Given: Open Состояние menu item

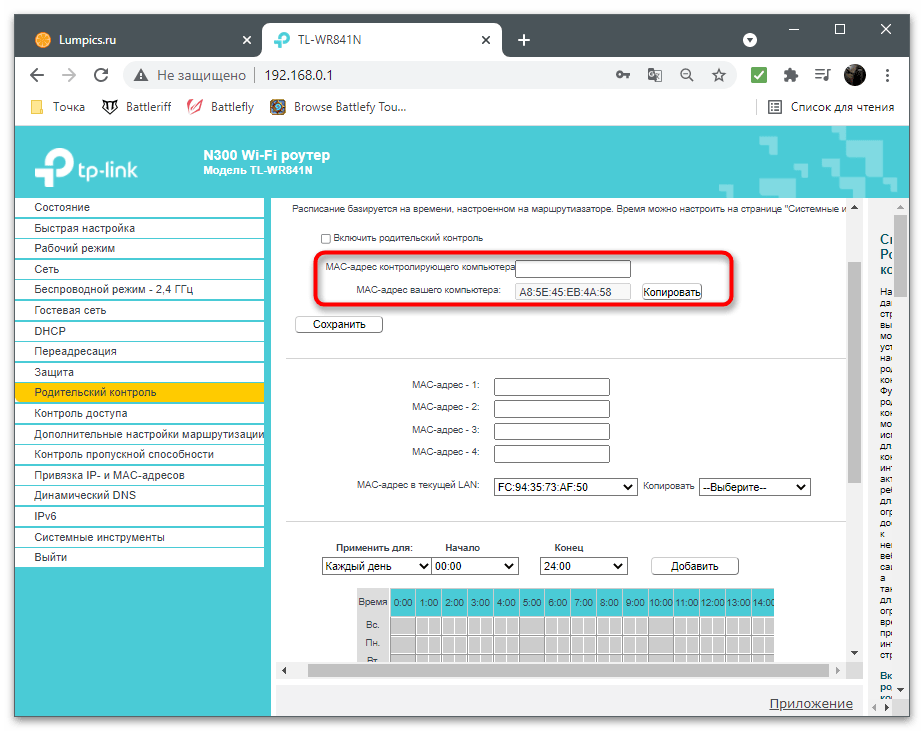Looking at the screenshot, I should 139,208.
